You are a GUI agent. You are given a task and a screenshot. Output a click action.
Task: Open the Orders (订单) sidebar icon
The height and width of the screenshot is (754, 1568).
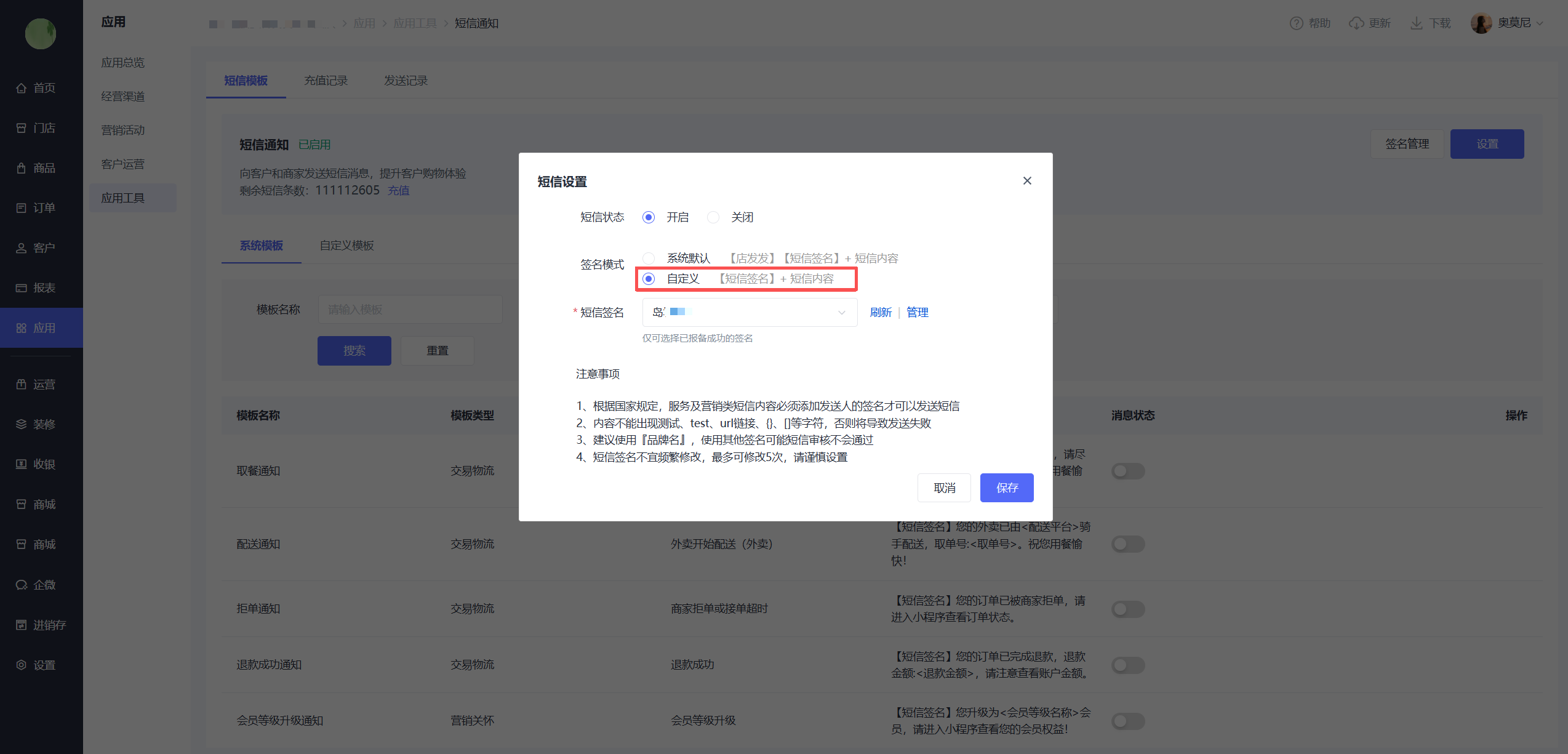click(x=22, y=208)
